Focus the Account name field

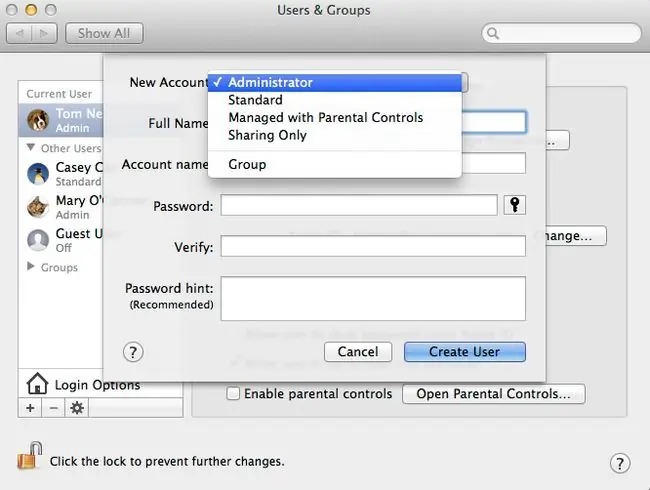[x=494, y=163]
